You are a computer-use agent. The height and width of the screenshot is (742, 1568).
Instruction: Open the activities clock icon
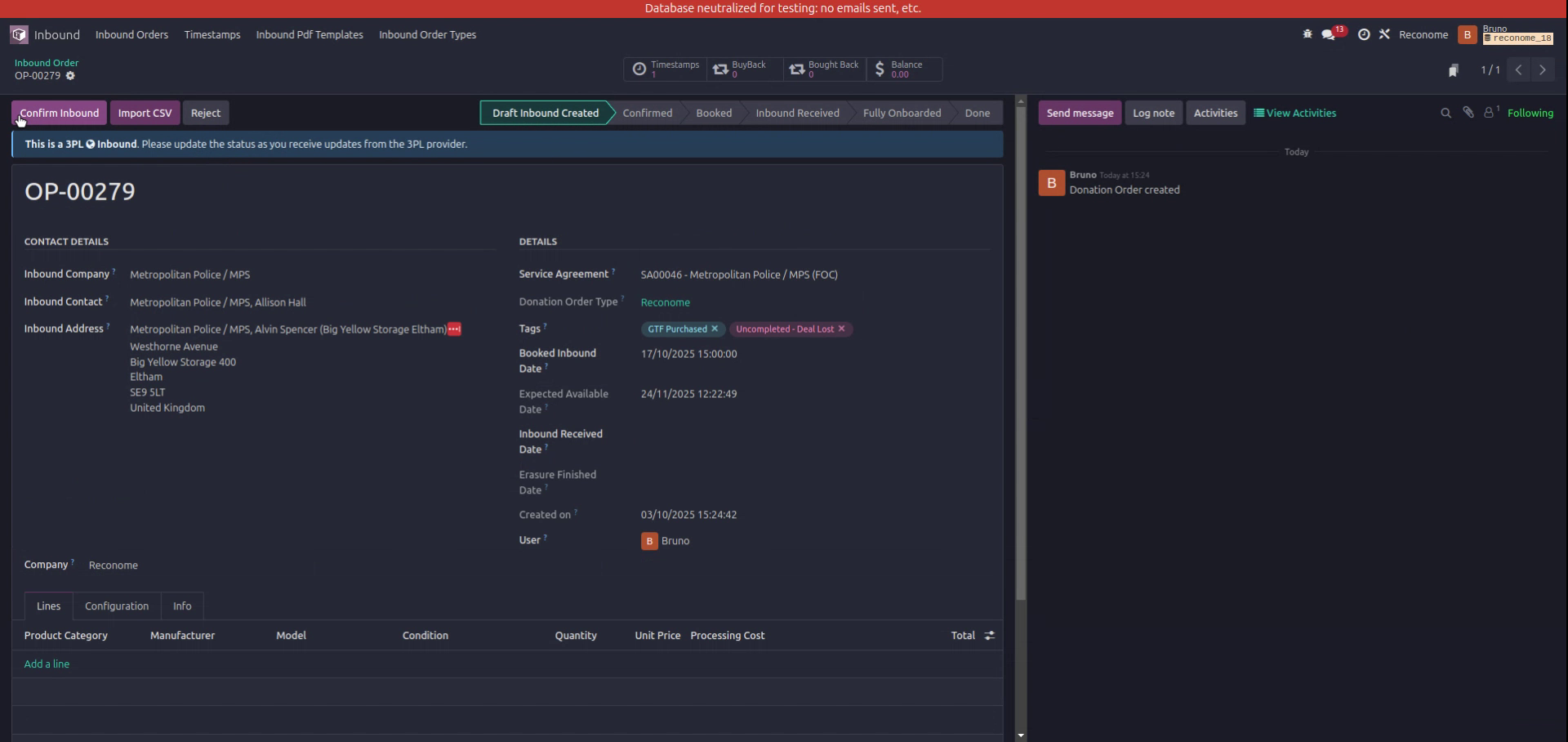coord(1364,34)
